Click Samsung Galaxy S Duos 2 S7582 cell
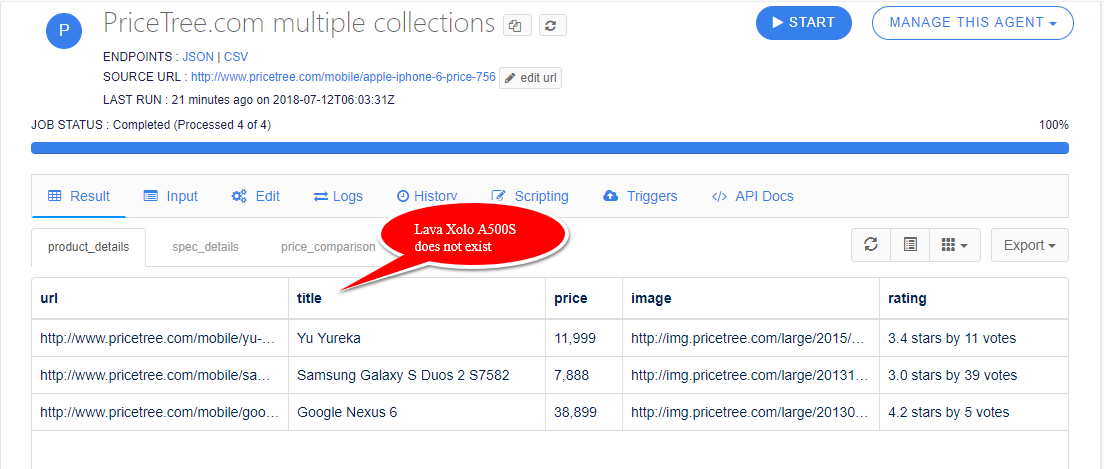The width and height of the screenshot is (1104, 469). pos(417,375)
